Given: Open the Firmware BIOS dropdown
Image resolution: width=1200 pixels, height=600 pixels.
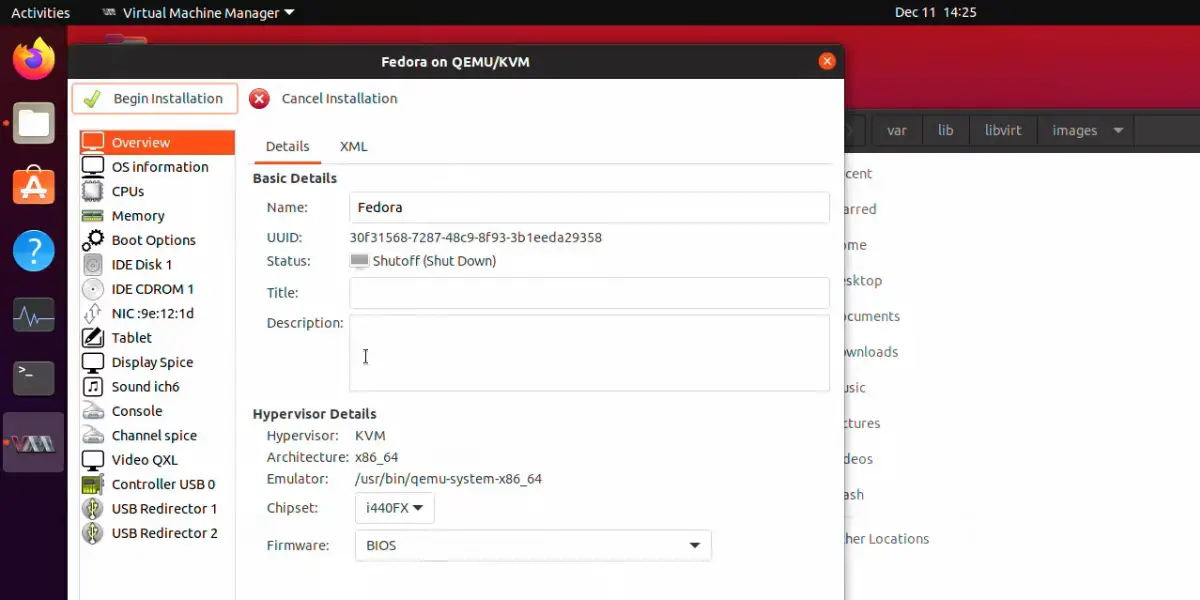Looking at the screenshot, I should click(x=533, y=546).
